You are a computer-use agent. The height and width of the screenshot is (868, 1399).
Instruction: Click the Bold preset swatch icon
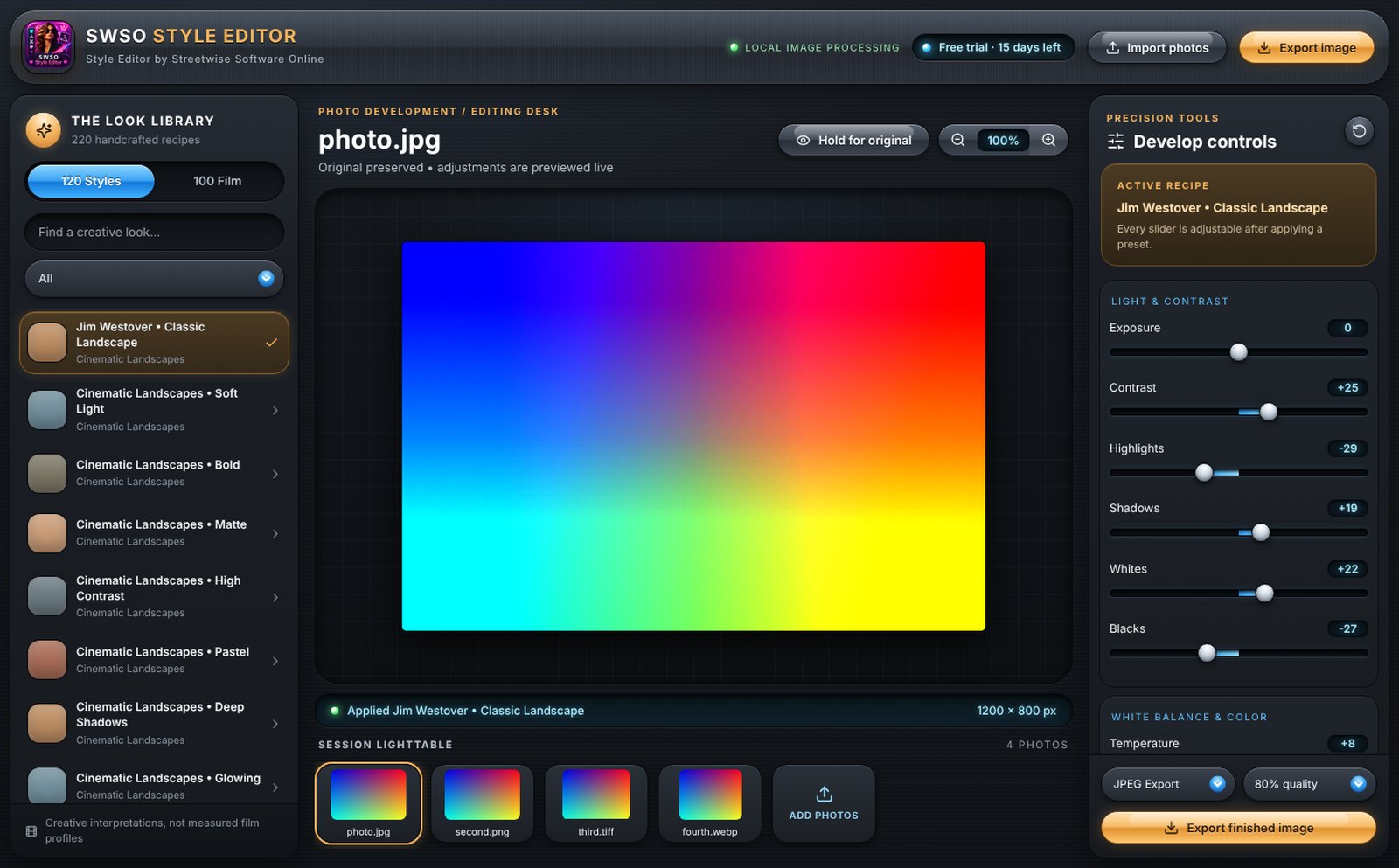(x=47, y=473)
